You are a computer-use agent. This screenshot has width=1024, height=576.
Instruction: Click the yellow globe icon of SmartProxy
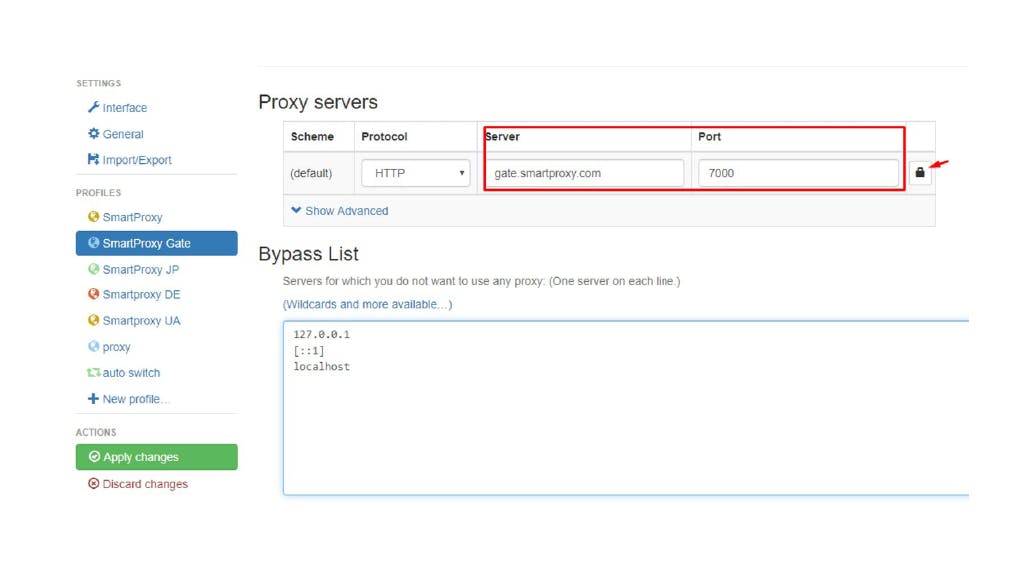tap(93, 216)
